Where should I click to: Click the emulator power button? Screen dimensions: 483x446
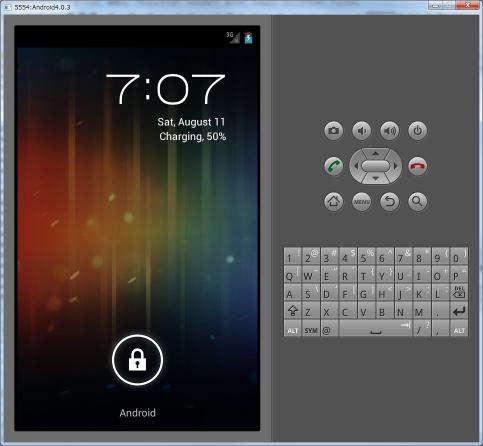pyautogui.click(x=417, y=130)
